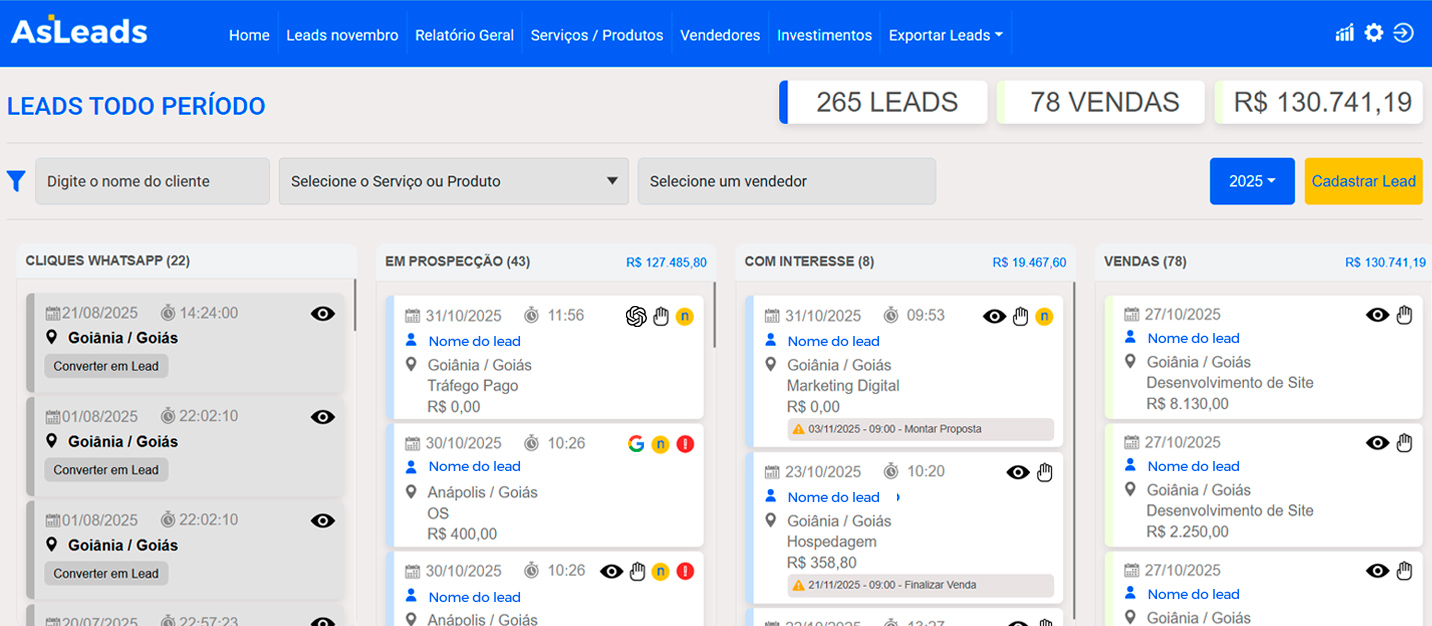Click the Google icon on the OS lead
Image resolution: width=1432 pixels, height=626 pixels.
click(635, 444)
